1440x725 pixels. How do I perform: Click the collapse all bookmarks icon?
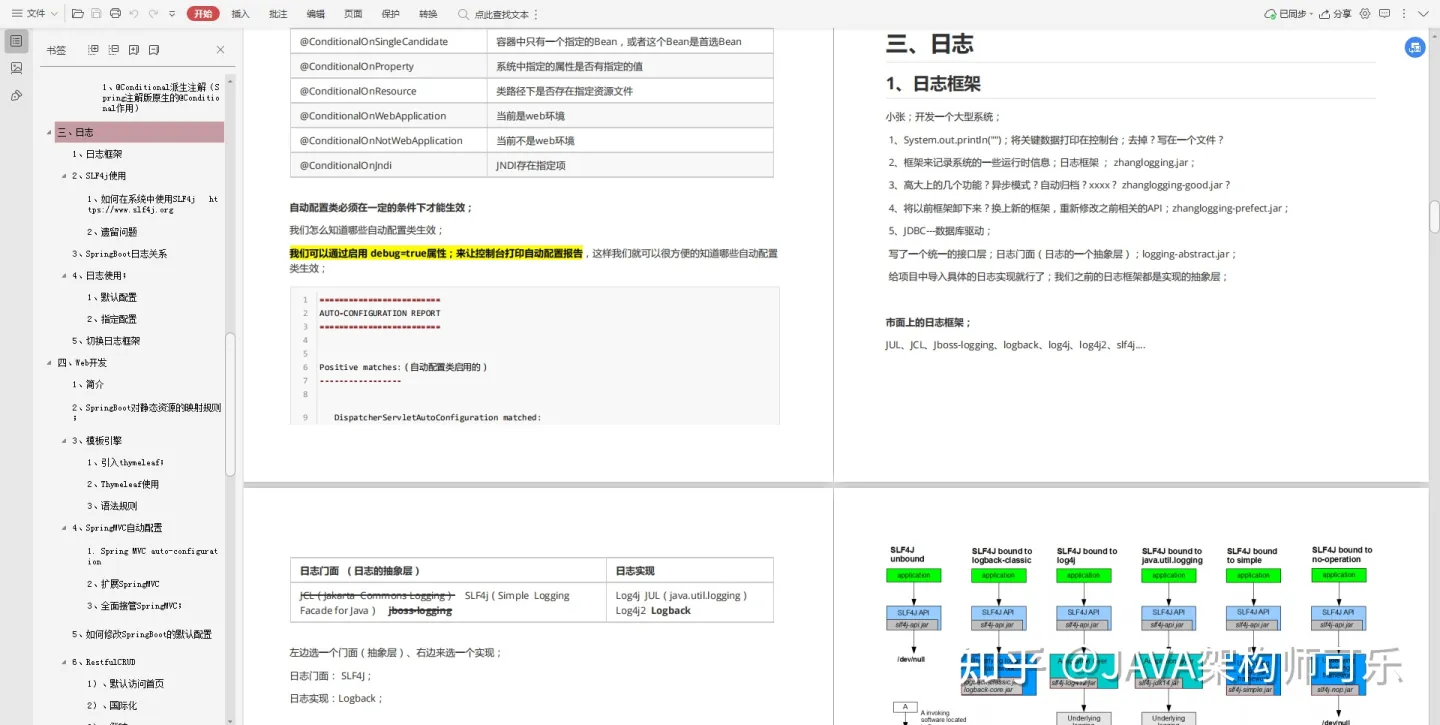click(x=113, y=50)
